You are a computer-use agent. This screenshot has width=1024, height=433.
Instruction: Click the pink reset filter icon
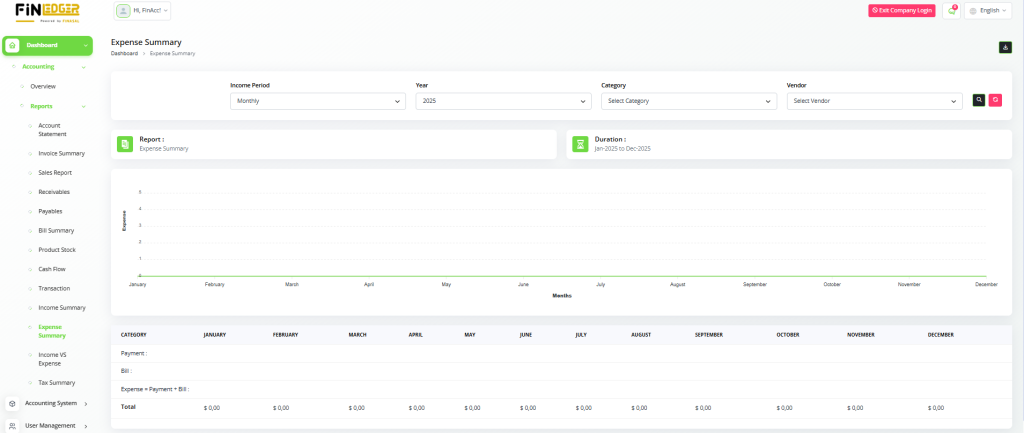[x=995, y=100]
